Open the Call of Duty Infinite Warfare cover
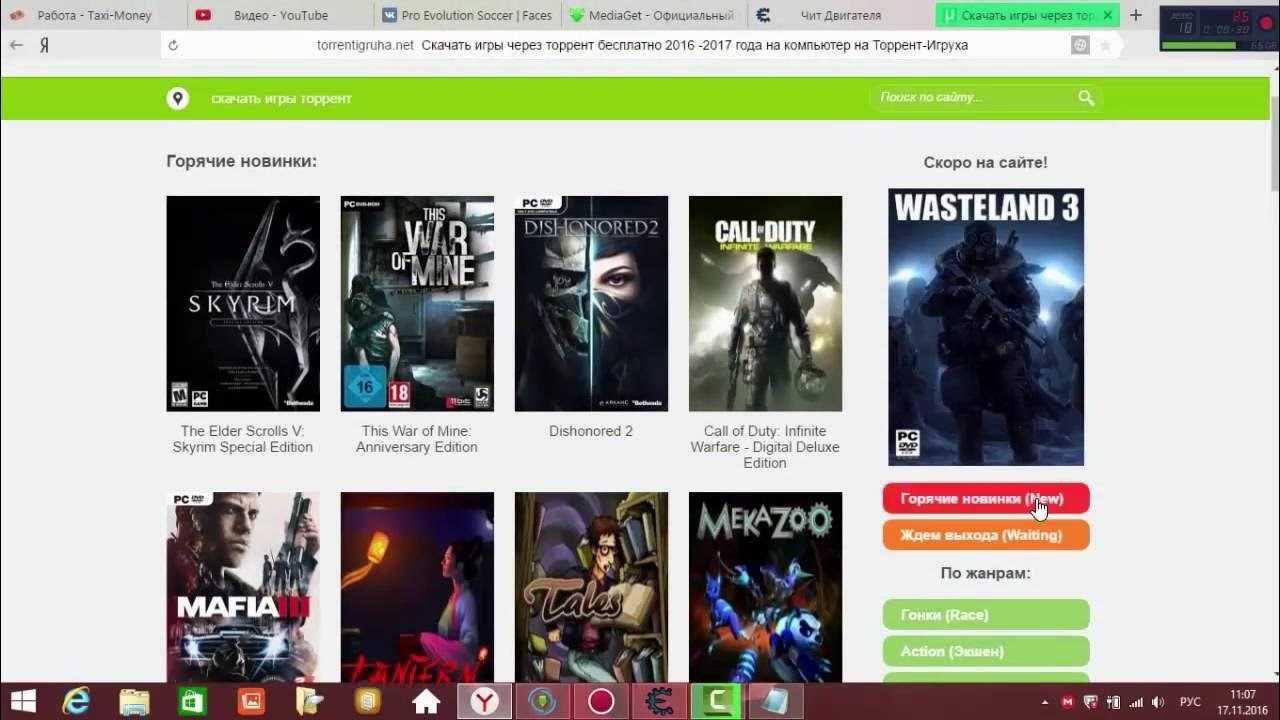Viewport: 1280px width, 720px height. point(765,303)
